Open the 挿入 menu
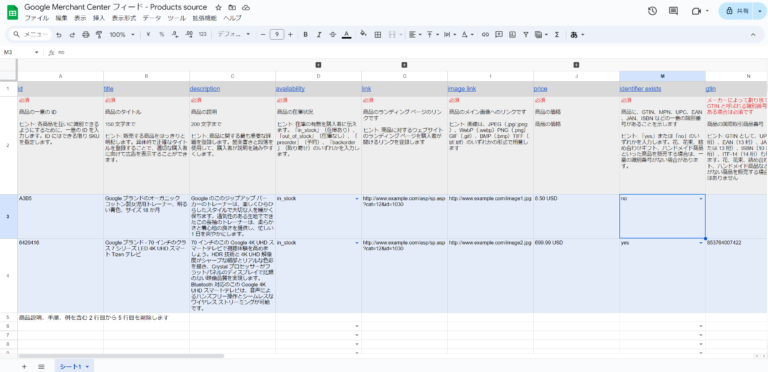Image resolution: width=768 pixels, height=372 pixels. [99, 18]
